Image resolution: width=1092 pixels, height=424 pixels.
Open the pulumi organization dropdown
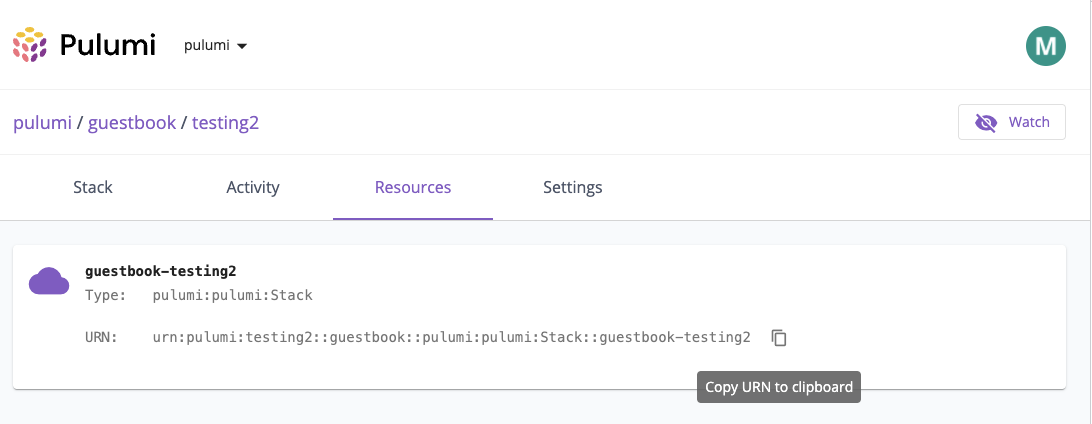pos(215,46)
